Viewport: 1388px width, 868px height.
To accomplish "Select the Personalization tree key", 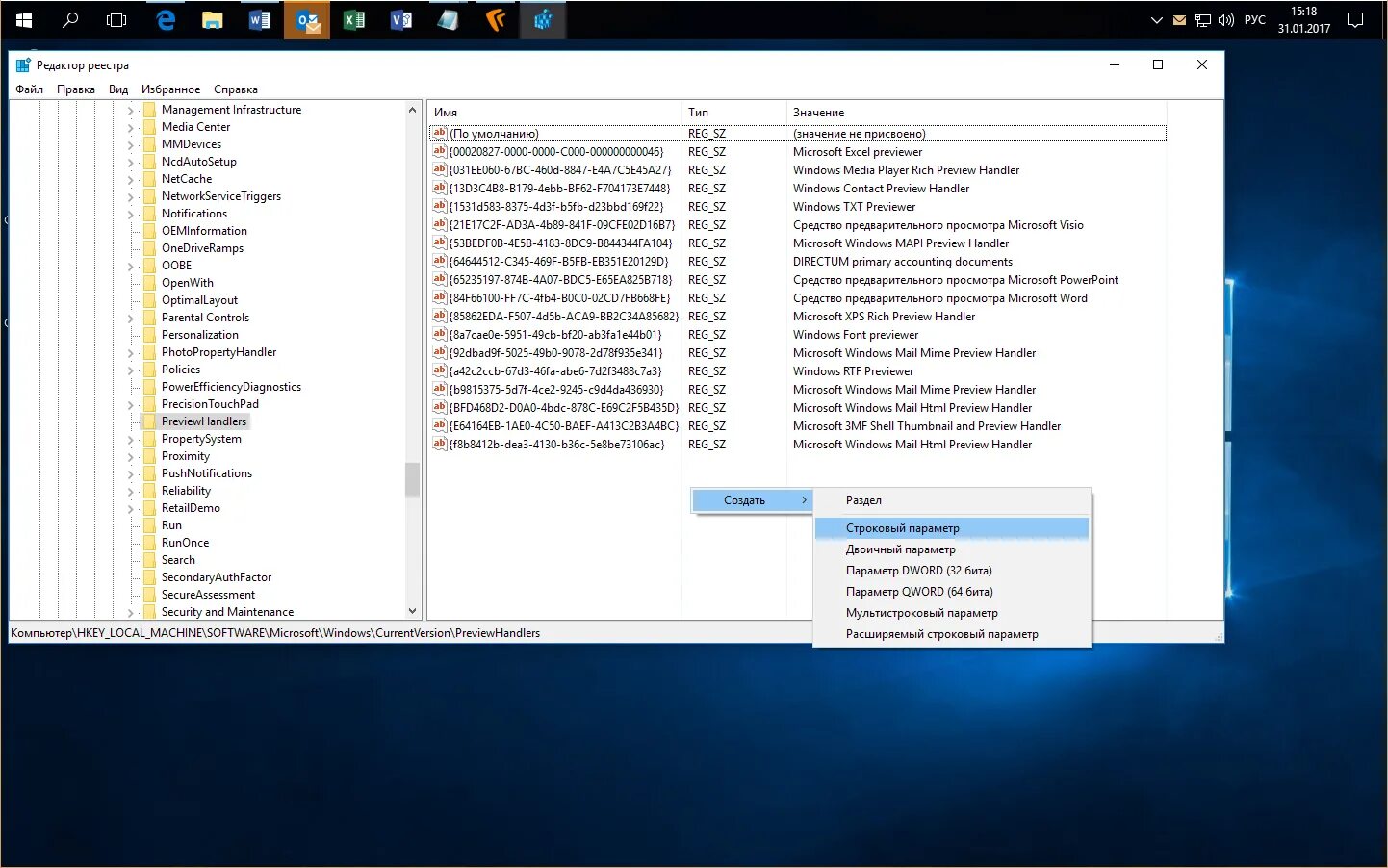I will click(x=200, y=335).
